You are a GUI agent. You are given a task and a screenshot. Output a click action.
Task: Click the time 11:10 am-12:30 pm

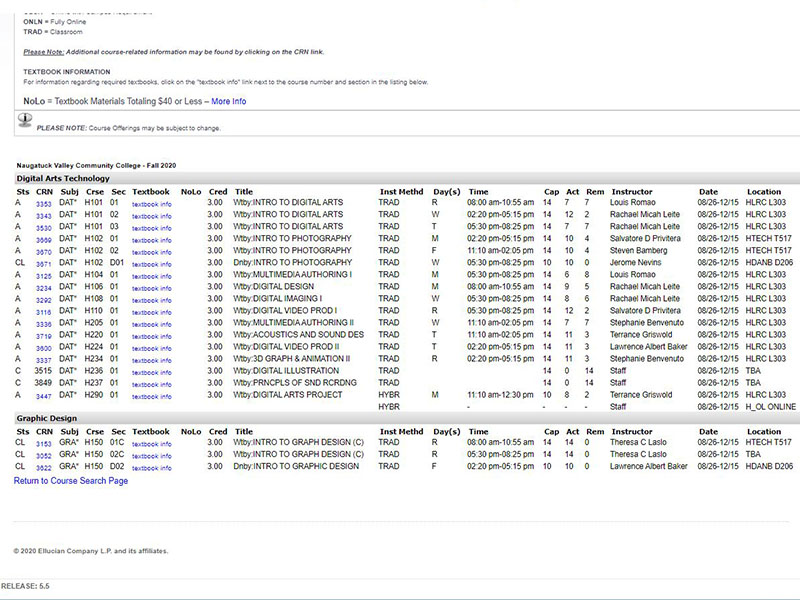click(500, 394)
